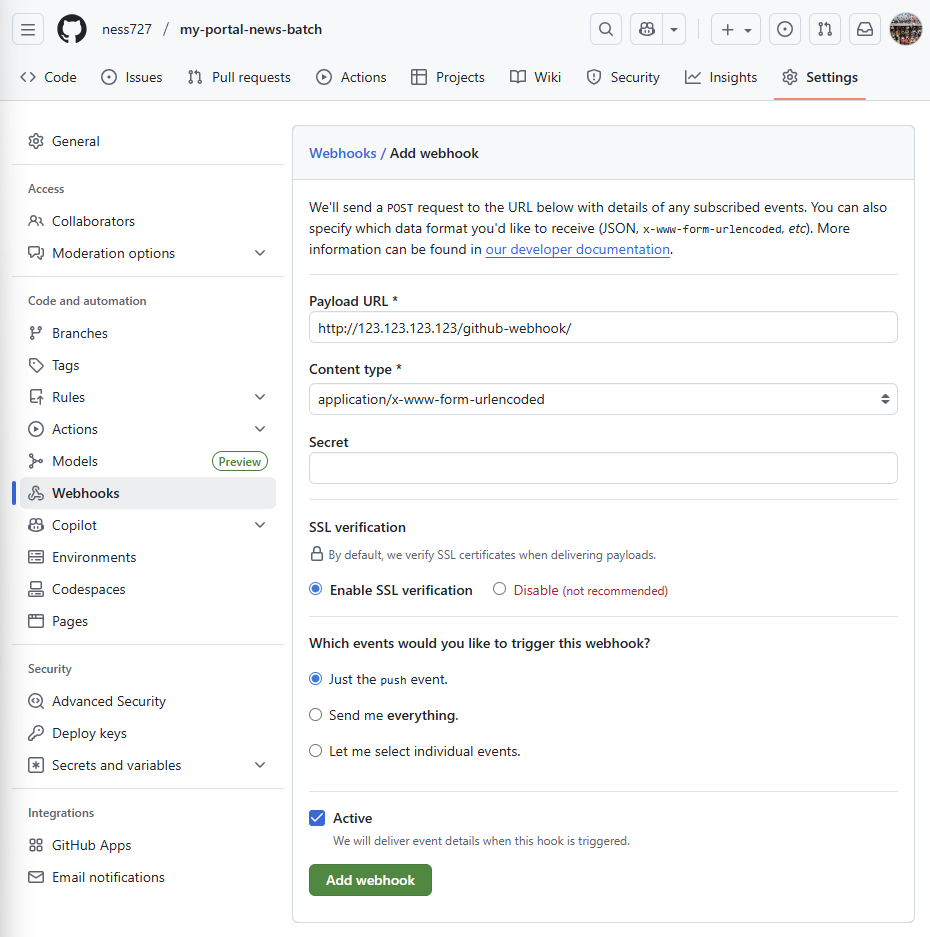This screenshot has width=930, height=937.
Task: Click into the Secret field
Action: 603,468
